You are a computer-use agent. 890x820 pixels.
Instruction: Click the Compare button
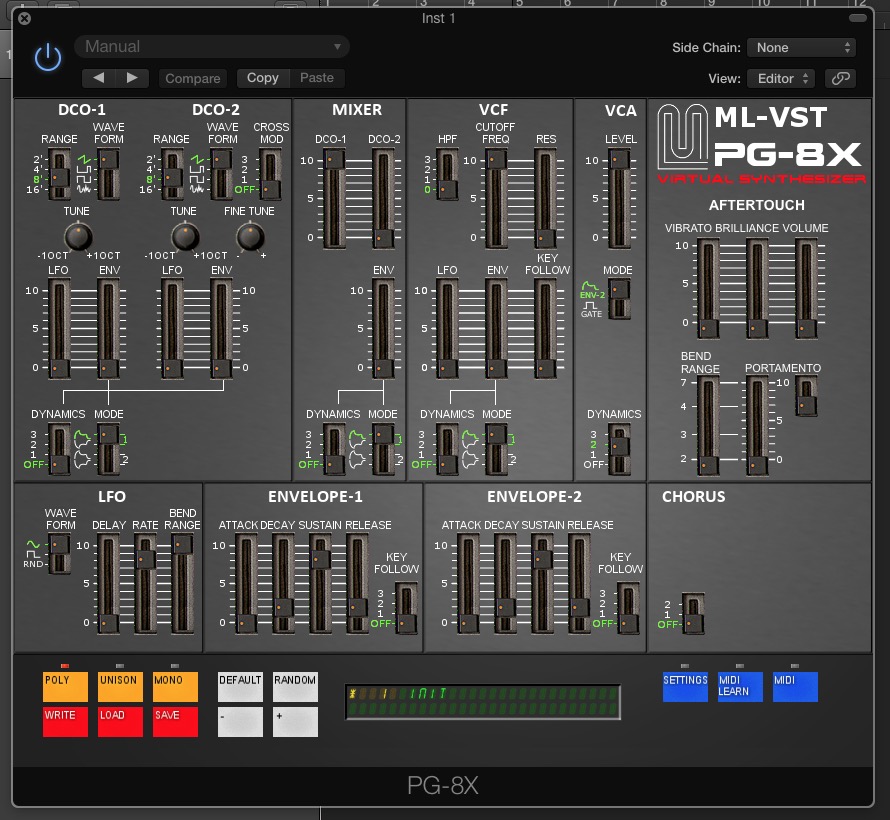(192, 78)
